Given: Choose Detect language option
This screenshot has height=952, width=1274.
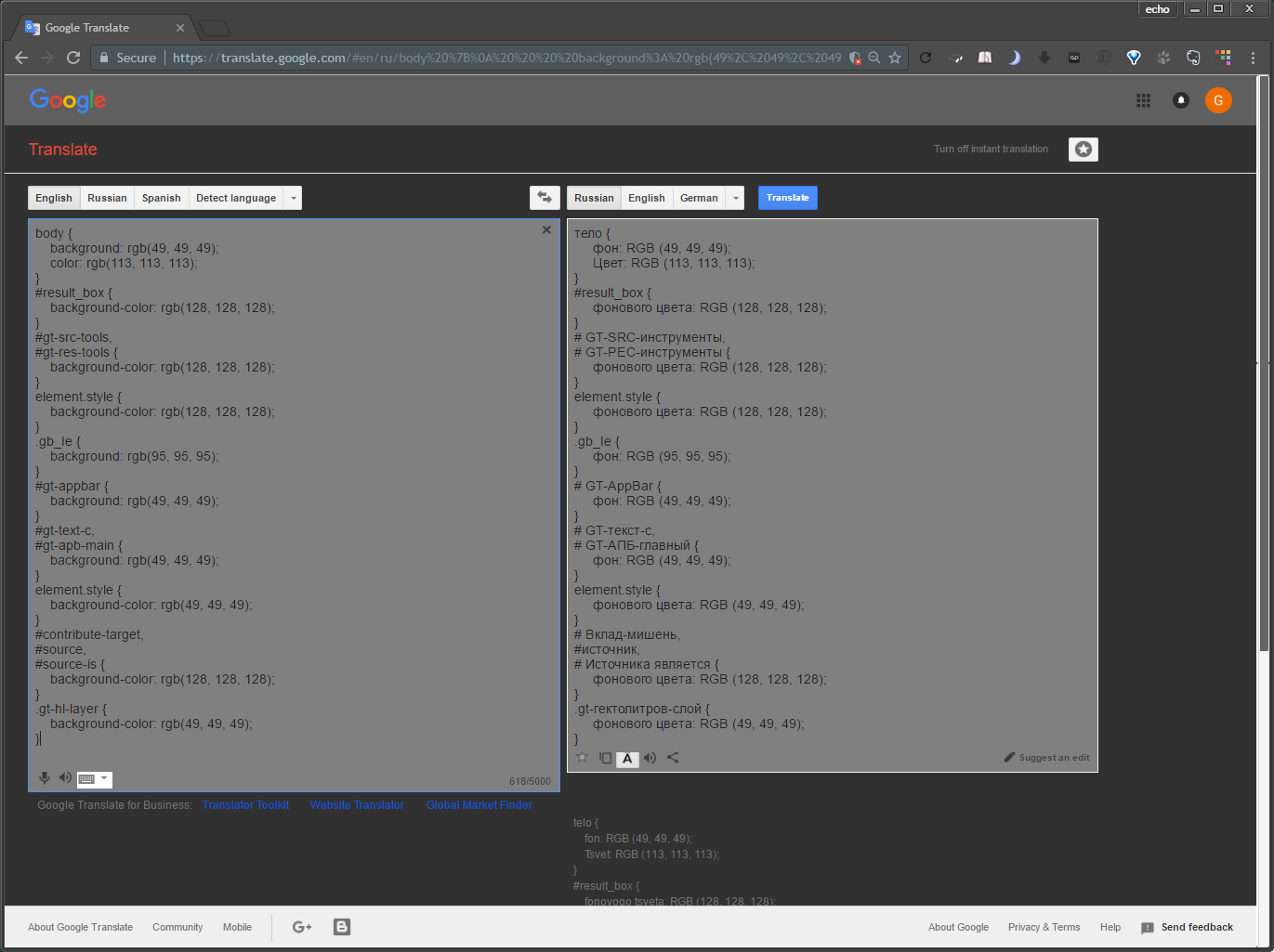Looking at the screenshot, I should tap(236, 198).
